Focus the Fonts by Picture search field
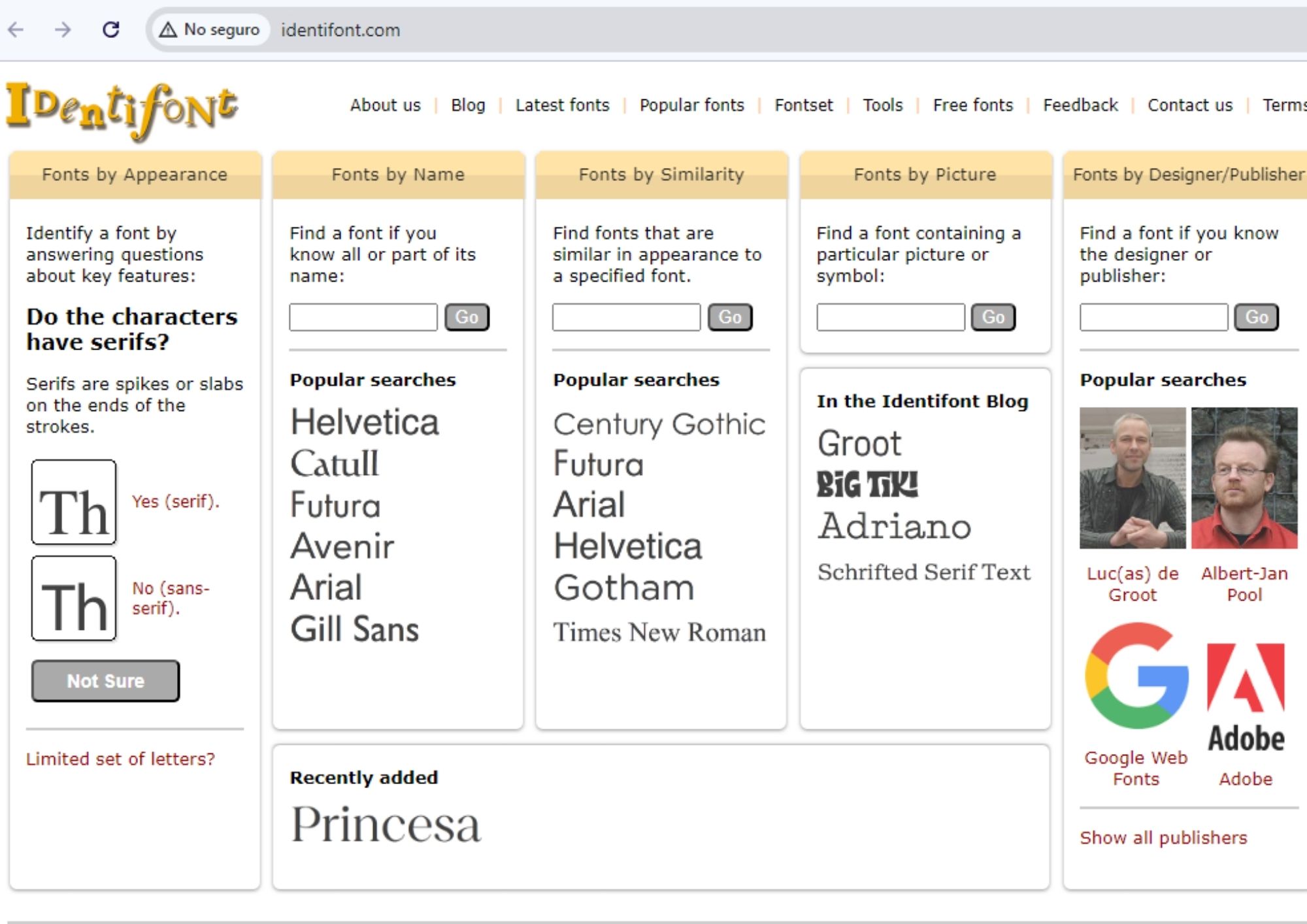 point(891,317)
